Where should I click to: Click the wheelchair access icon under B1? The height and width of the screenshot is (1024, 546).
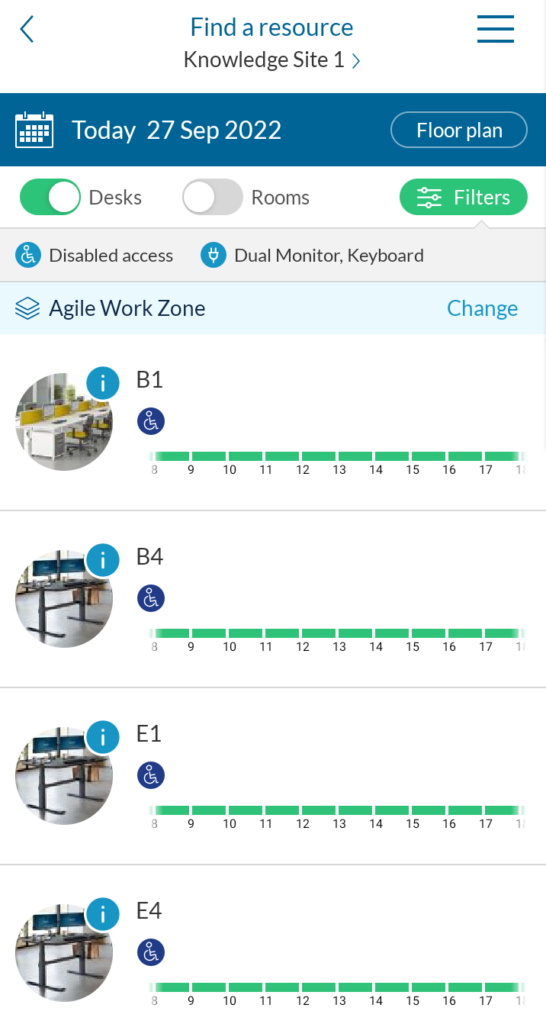click(151, 421)
